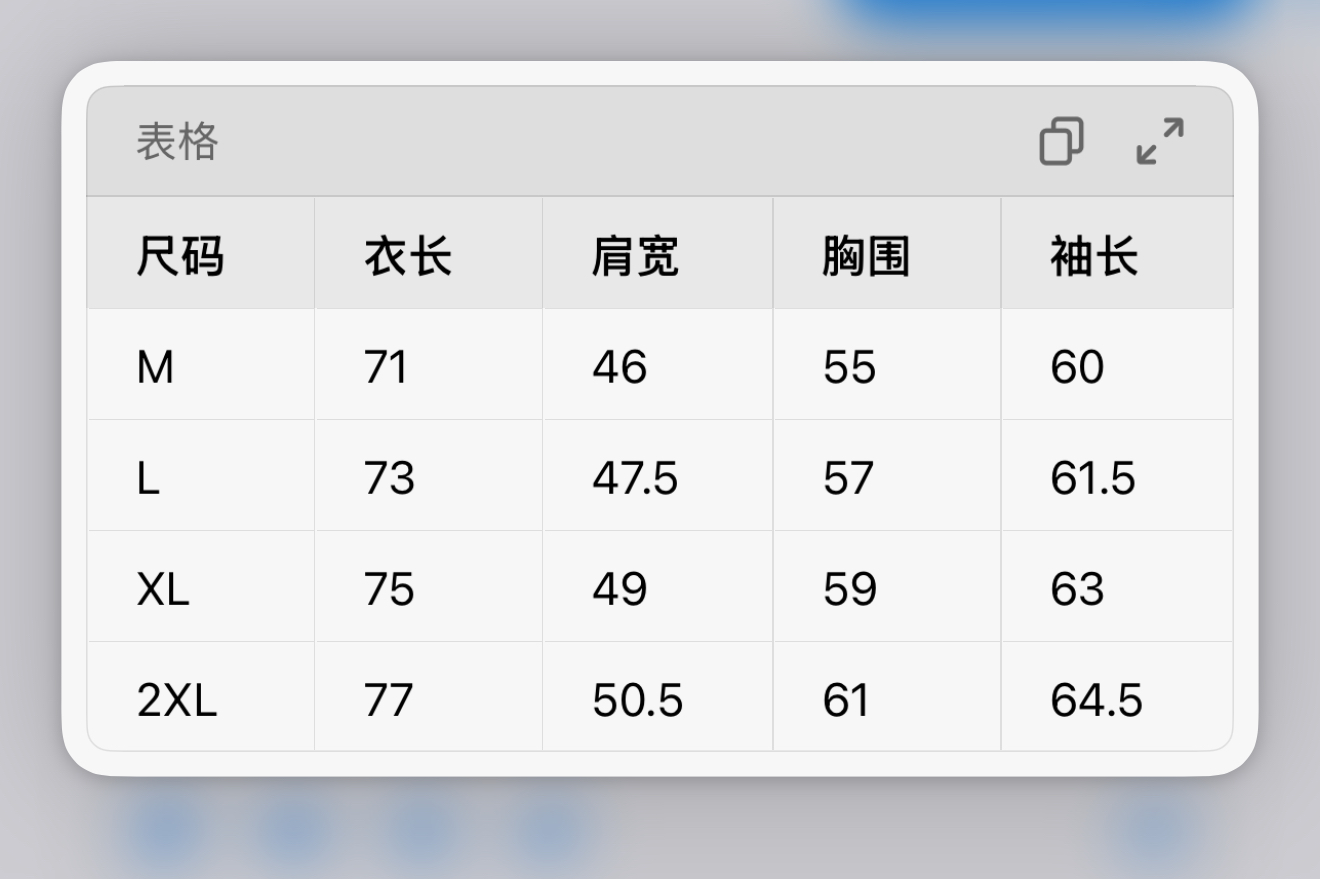Select shoulder width value 50.5
The image size is (1320, 879).
point(638,700)
